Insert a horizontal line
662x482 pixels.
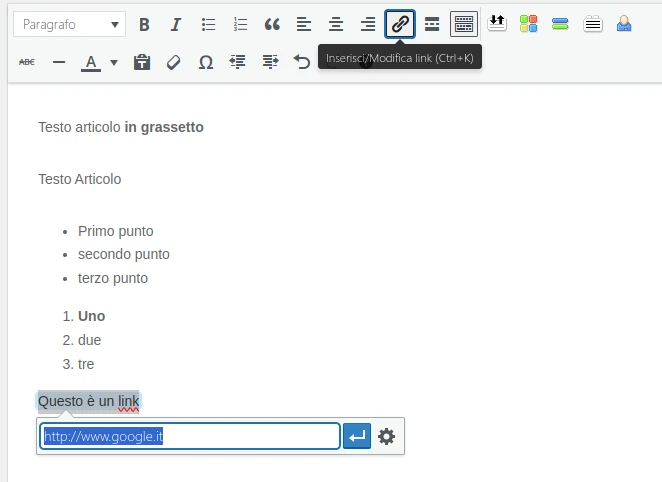point(59,62)
